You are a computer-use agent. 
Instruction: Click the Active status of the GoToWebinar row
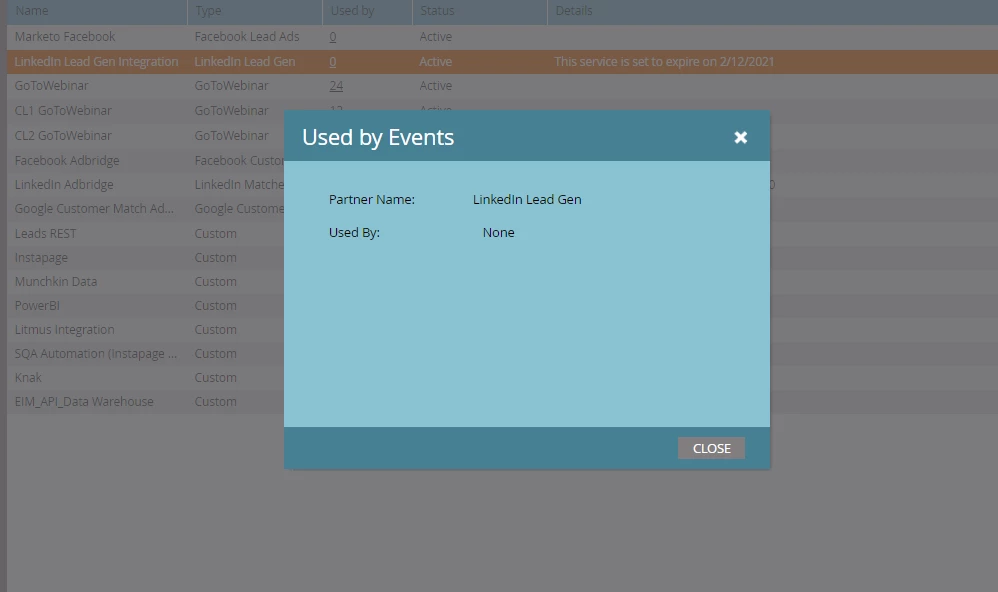click(436, 86)
